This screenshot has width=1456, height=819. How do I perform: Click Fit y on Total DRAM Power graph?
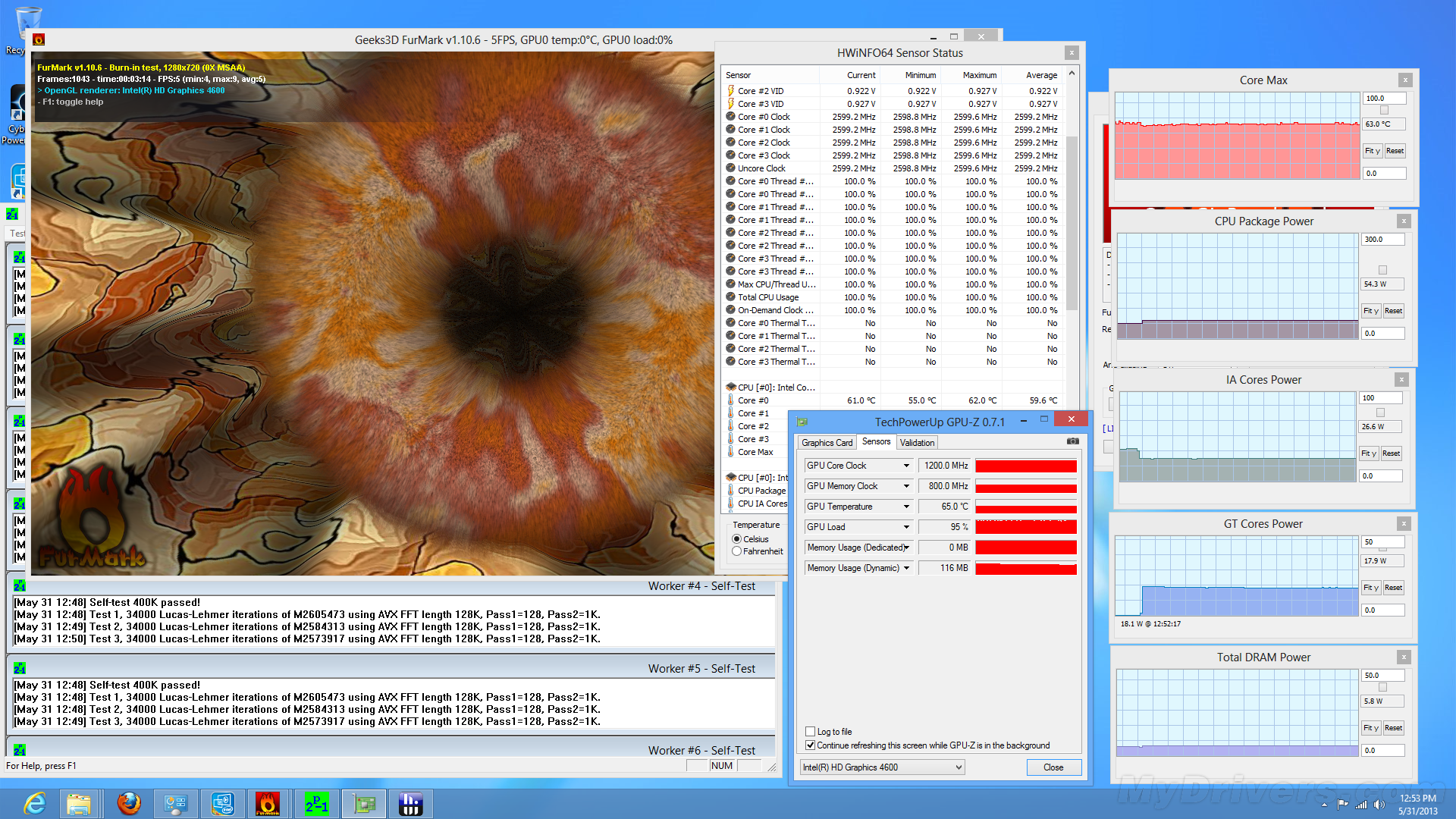tap(1370, 728)
